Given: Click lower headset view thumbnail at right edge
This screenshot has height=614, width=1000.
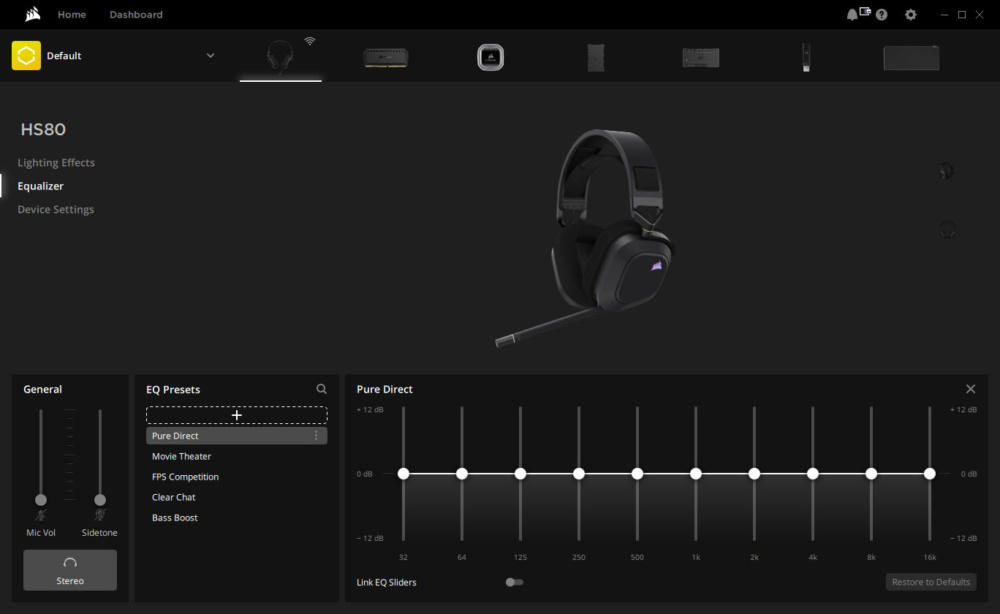Looking at the screenshot, I should point(947,230).
